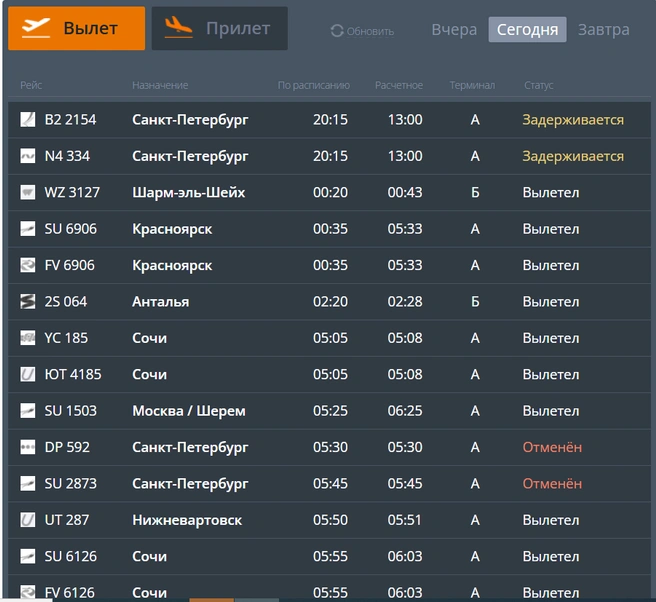Select the flight number B2 2154
Image resolution: width=656 pixels, height=602 pixels.
[70, 120]
